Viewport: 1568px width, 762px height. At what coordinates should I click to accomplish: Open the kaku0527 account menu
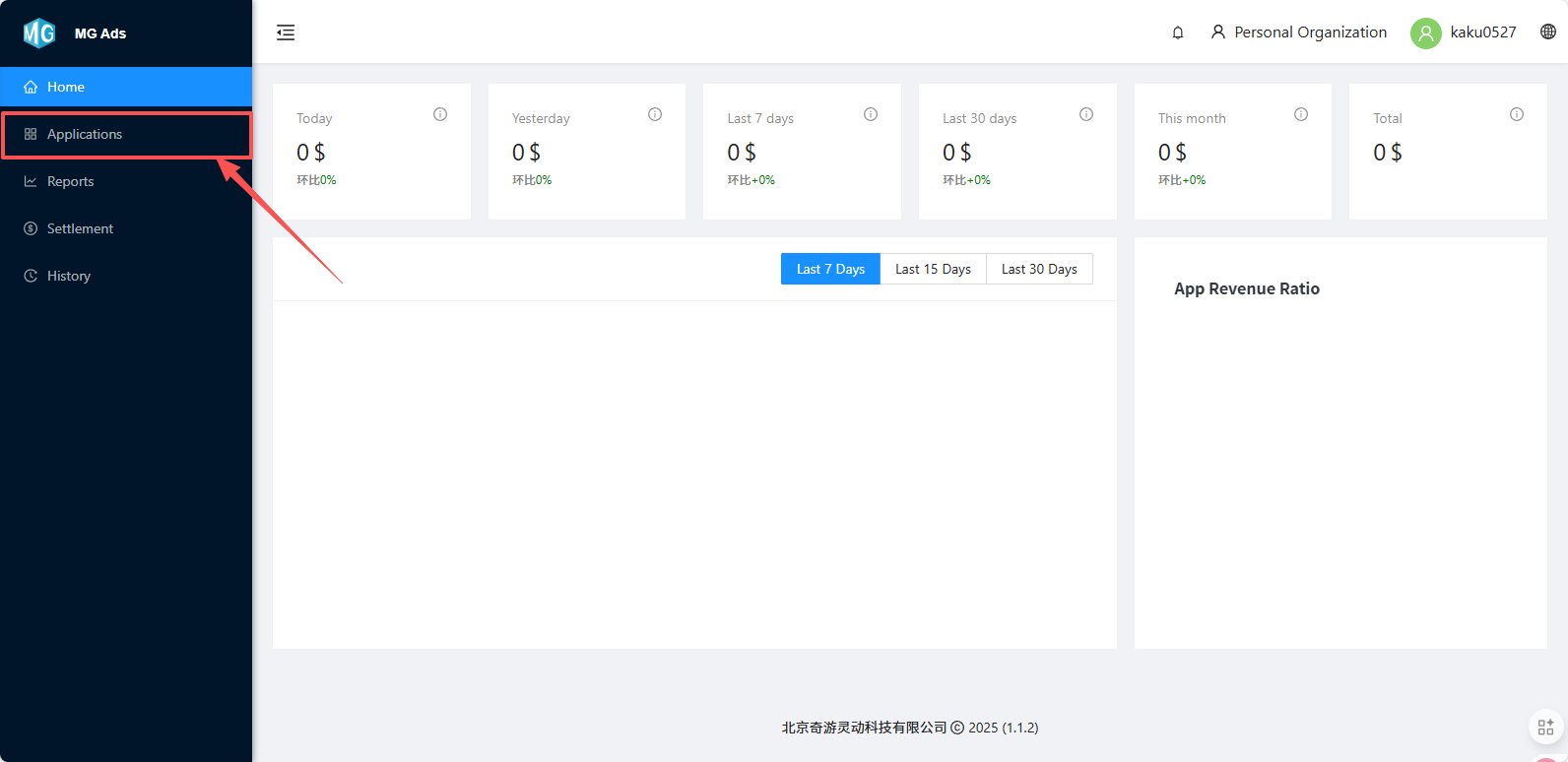point(1482,32)
